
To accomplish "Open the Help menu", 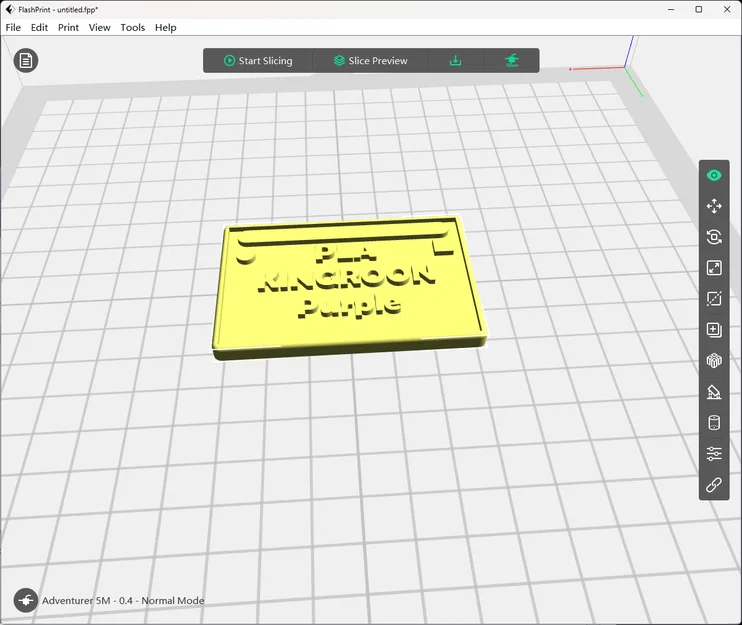I will [x=166, y=27].
